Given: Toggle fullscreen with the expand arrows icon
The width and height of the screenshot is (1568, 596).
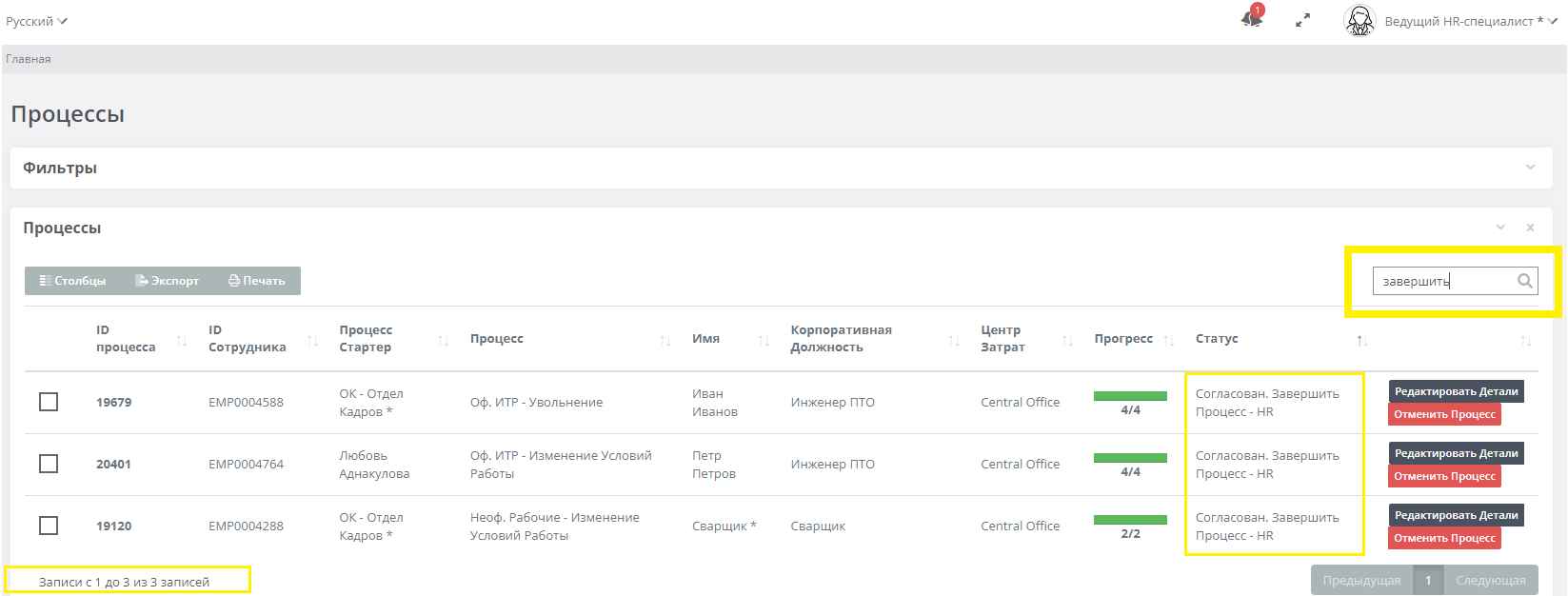Looking at the screenshot, I should 1302,21.
